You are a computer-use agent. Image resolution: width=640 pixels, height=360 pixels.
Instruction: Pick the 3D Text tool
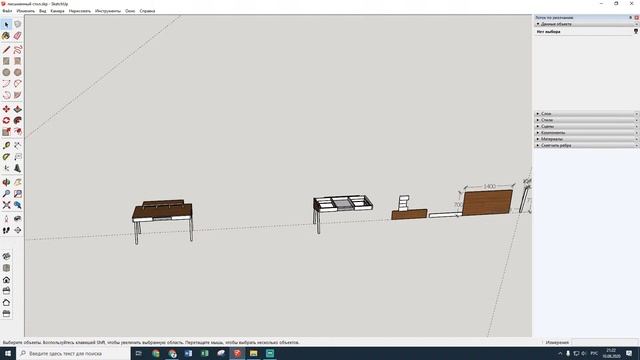tap(18, 168)
